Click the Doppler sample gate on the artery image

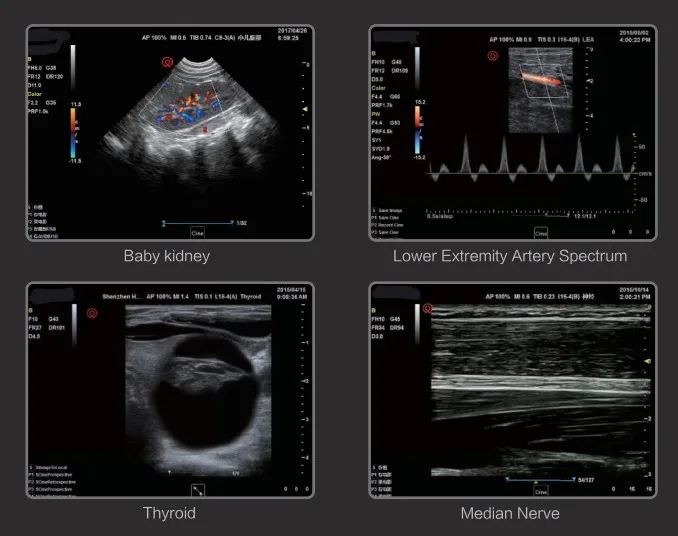pos(545,81)
